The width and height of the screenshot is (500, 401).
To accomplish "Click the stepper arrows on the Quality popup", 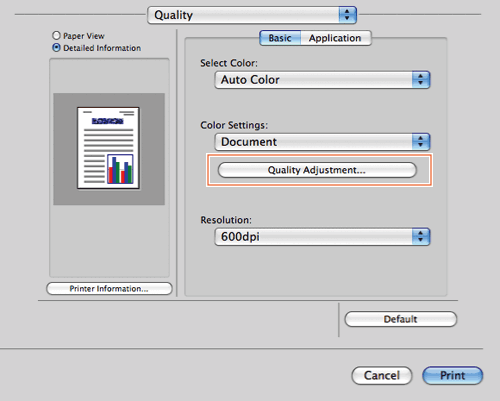I will (x=347, y=15).
